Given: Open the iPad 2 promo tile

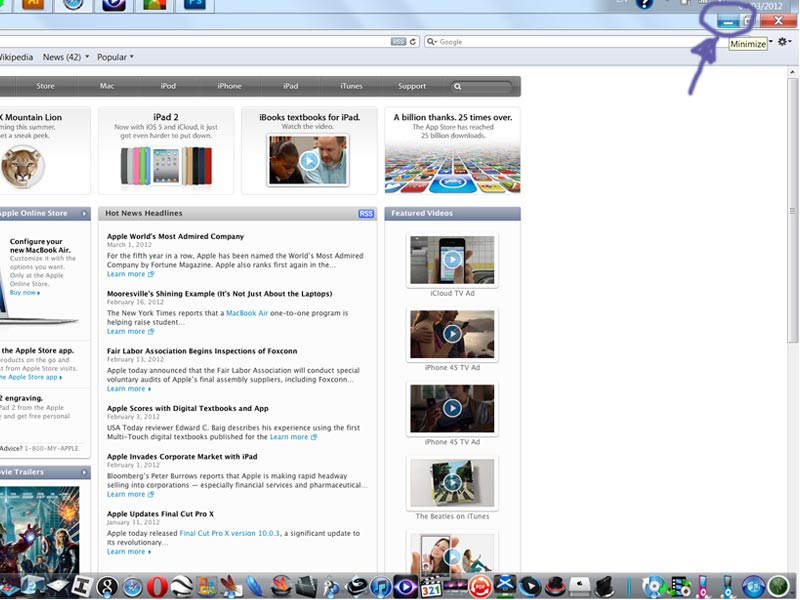Looking at the screenshot, I should pos(166,150).
